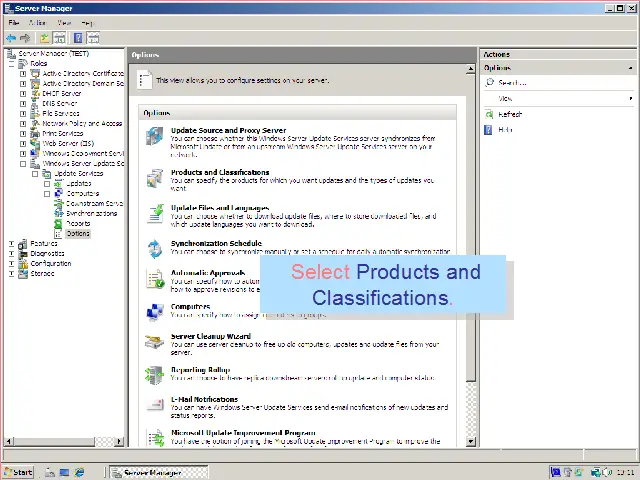Click the Forward arrow toolbar icon
Screen dimensions: 640x480
(x=25, y=38)
